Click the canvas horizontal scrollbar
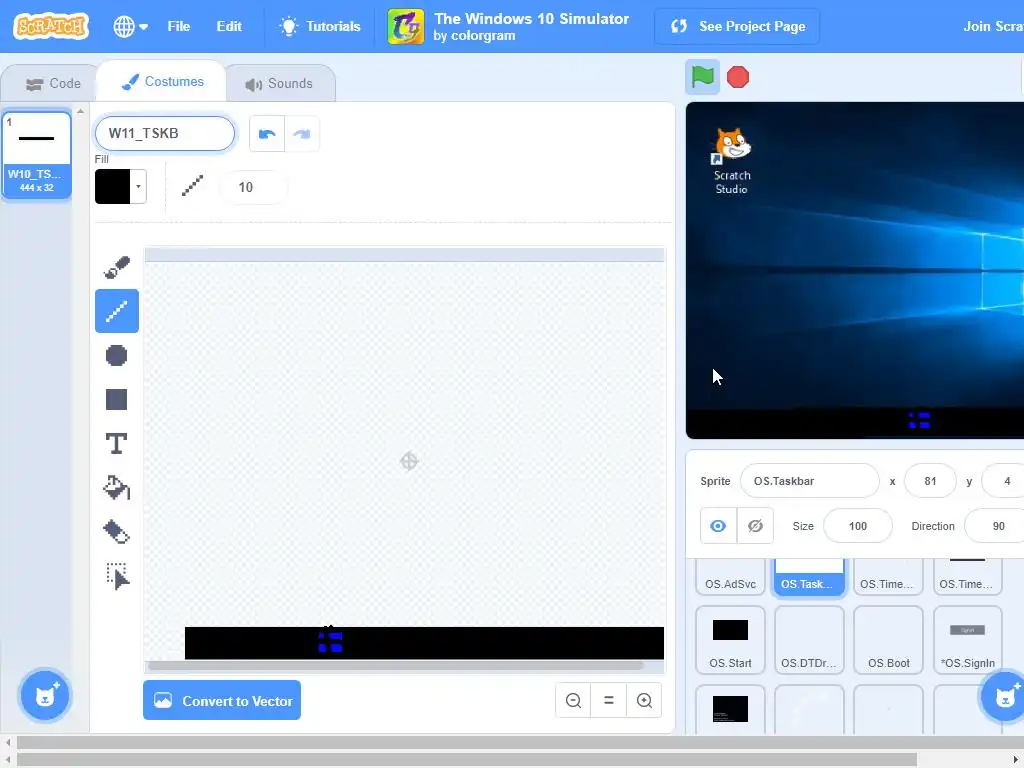The width and height of the screenshot is (1024, 768). [x=396, y=665]
